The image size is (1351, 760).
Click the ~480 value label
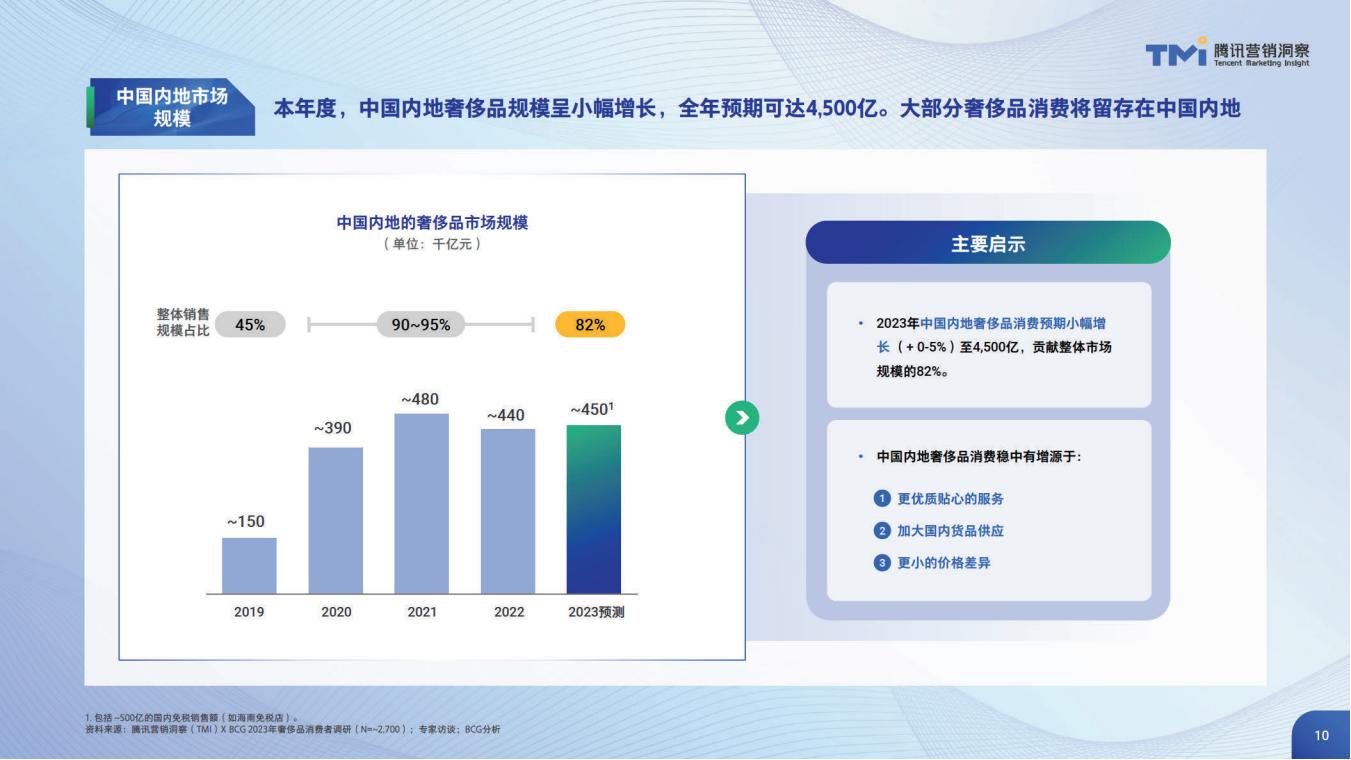tap(420, 399)
